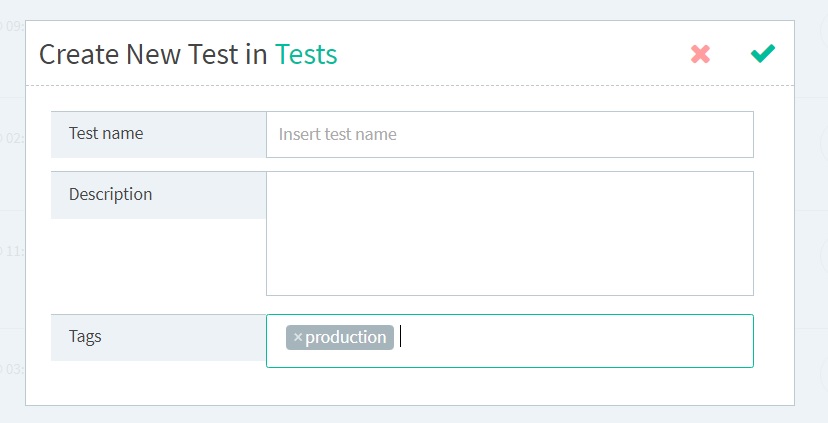
Task: Cancel the dialog with the red X
Action: [700, 54]
